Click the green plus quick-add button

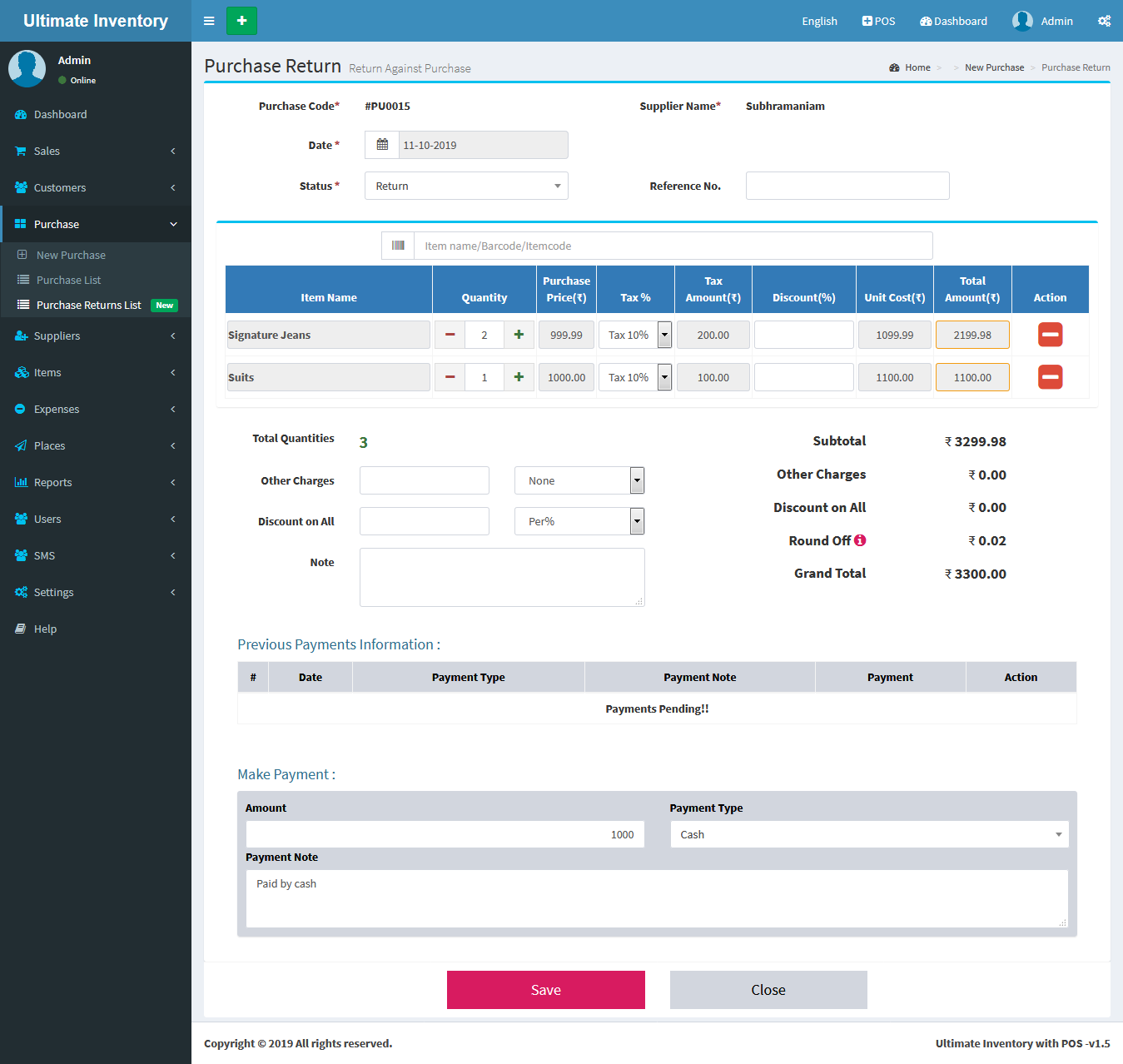point(241,21)
